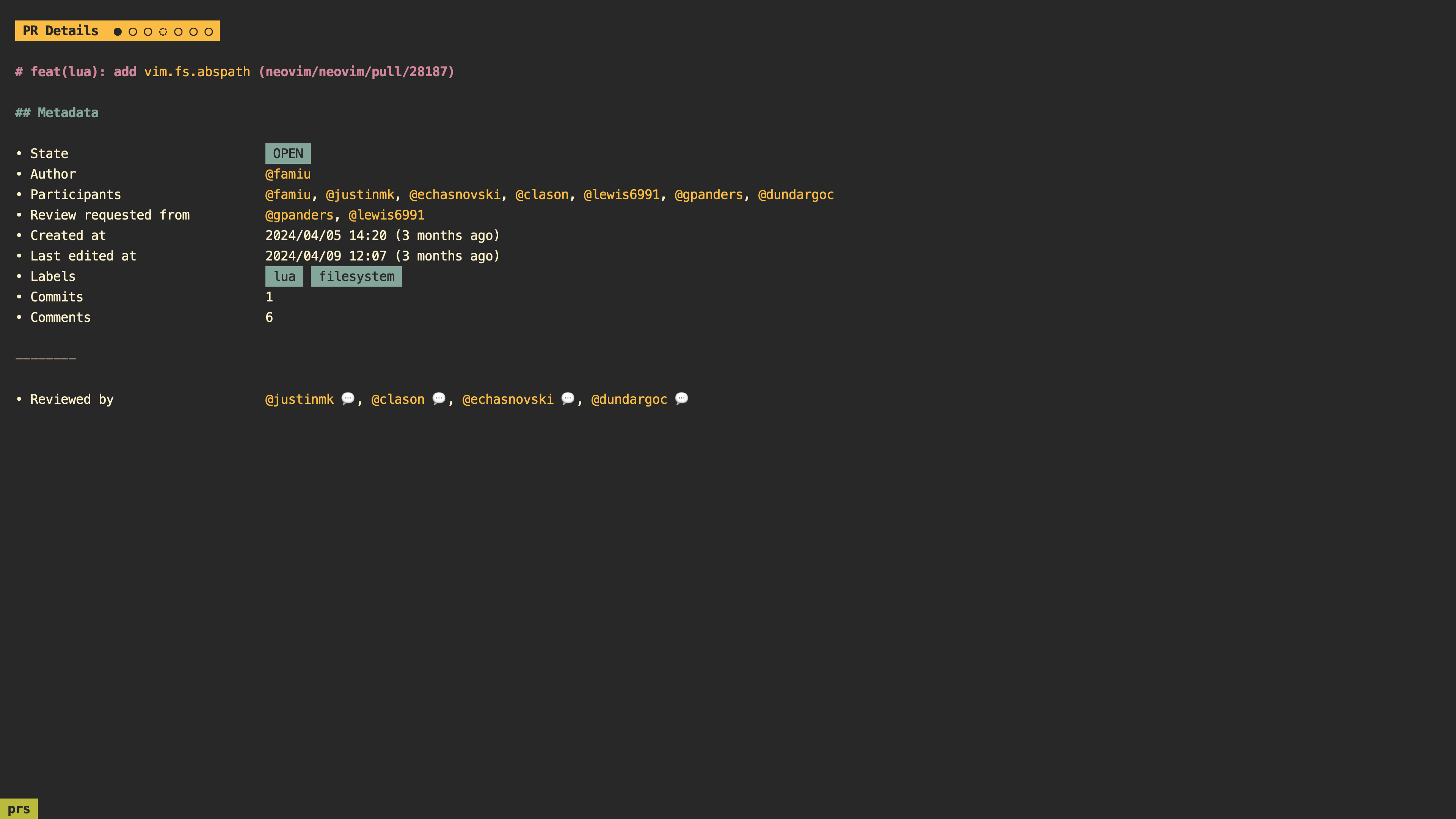The image size is (1456, 819).
Task: Click @gpanders under Review requested from
Action: pos(299,215)
